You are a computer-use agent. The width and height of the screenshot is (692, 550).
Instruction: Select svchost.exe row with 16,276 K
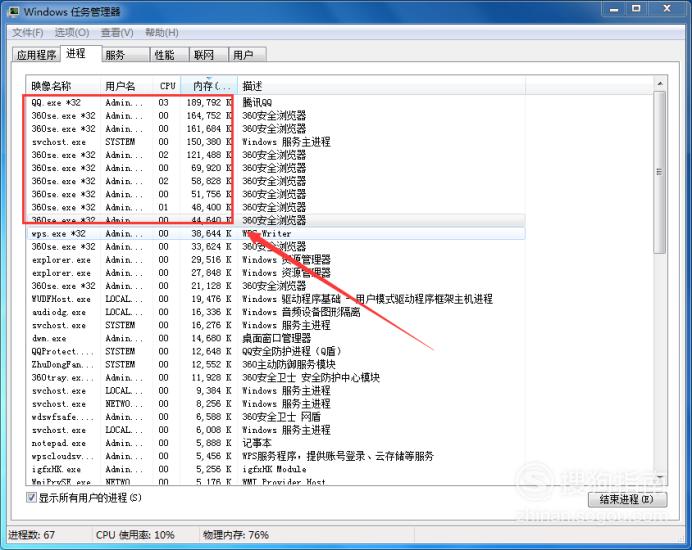[x=276, y=325]
